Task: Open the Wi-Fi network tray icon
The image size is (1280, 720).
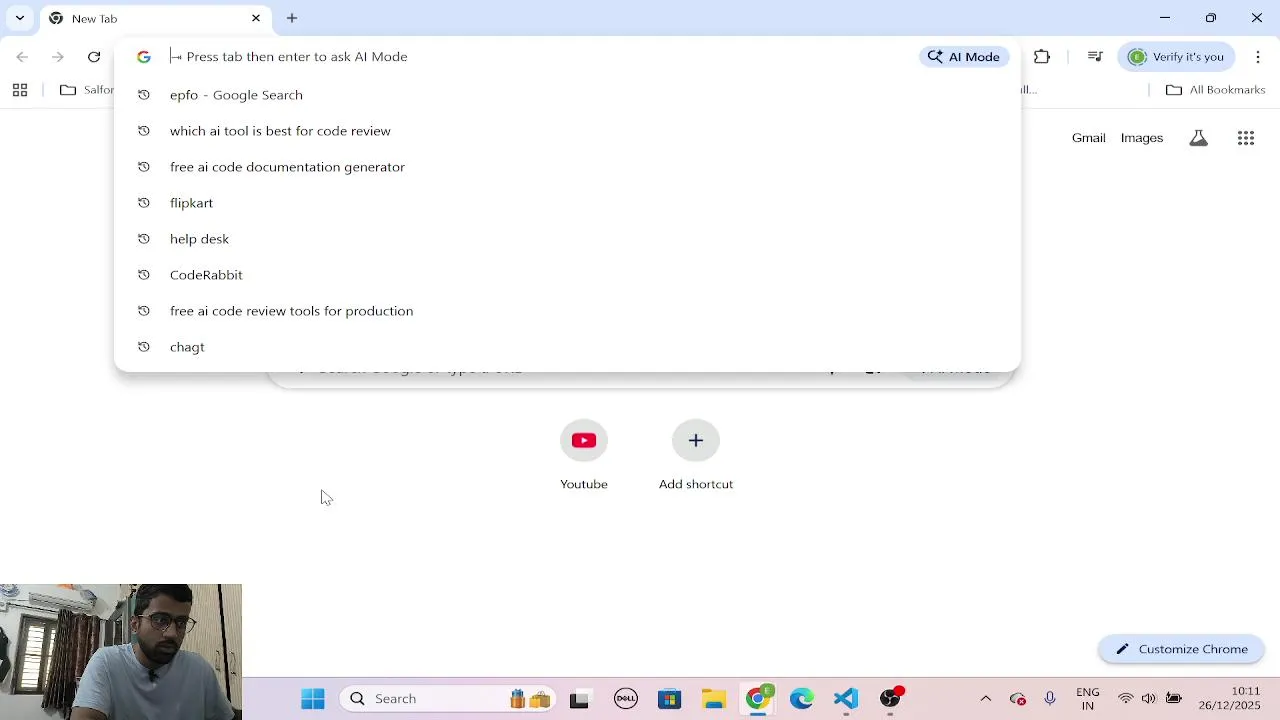Action: coord(1126,699)
